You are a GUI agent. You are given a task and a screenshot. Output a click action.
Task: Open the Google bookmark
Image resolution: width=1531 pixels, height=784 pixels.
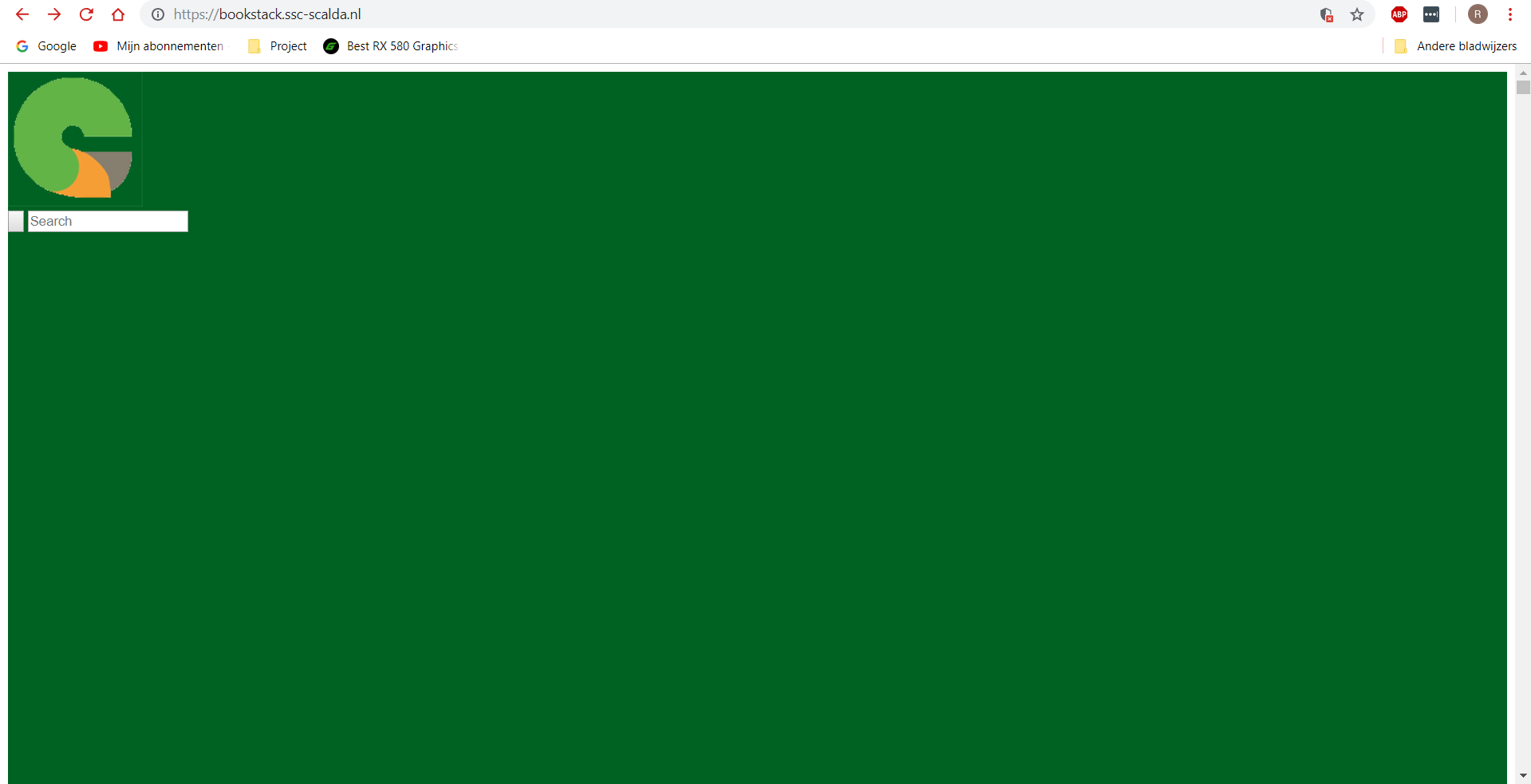pyautogui.click(x=45, y=45)
